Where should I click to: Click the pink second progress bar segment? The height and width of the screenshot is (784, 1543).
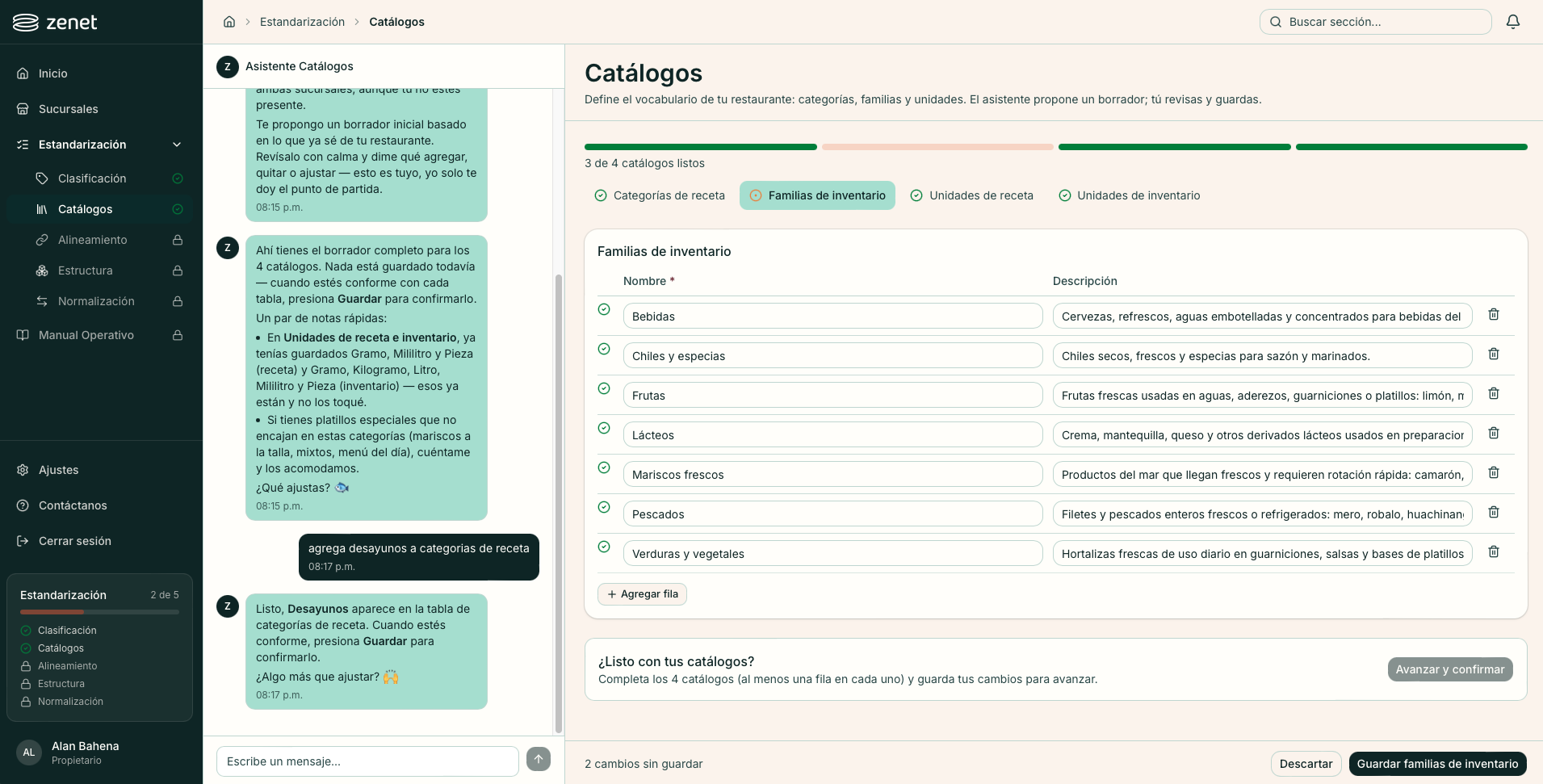[x=937, y=147]
